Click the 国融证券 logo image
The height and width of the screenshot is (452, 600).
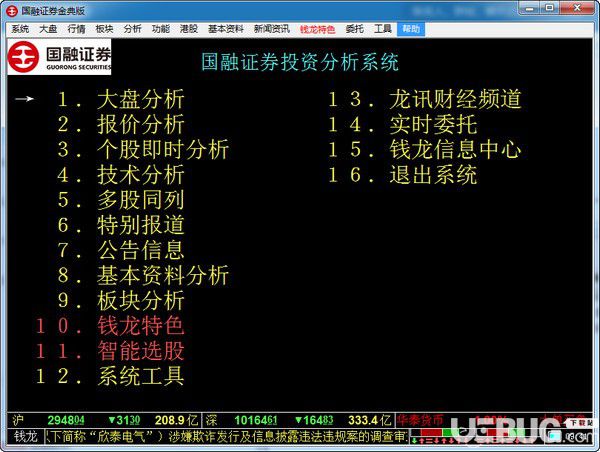click(59, 57)
